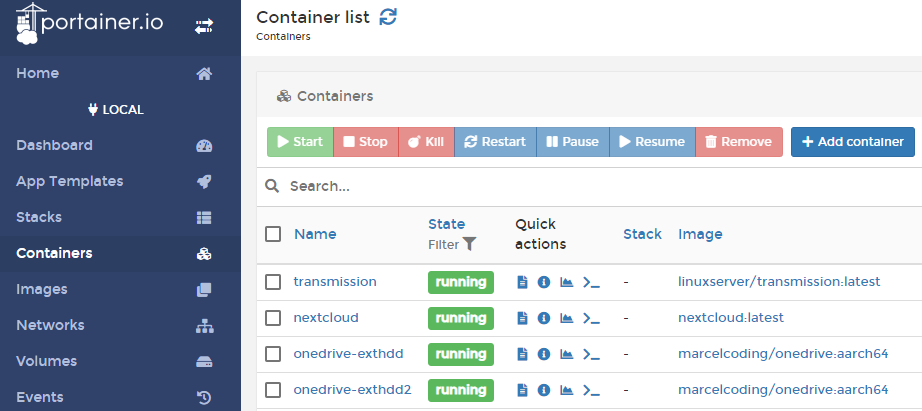Click the LOCAL endpoint label
This screenshot has height=411, width=922.
(x=116, y=110)
